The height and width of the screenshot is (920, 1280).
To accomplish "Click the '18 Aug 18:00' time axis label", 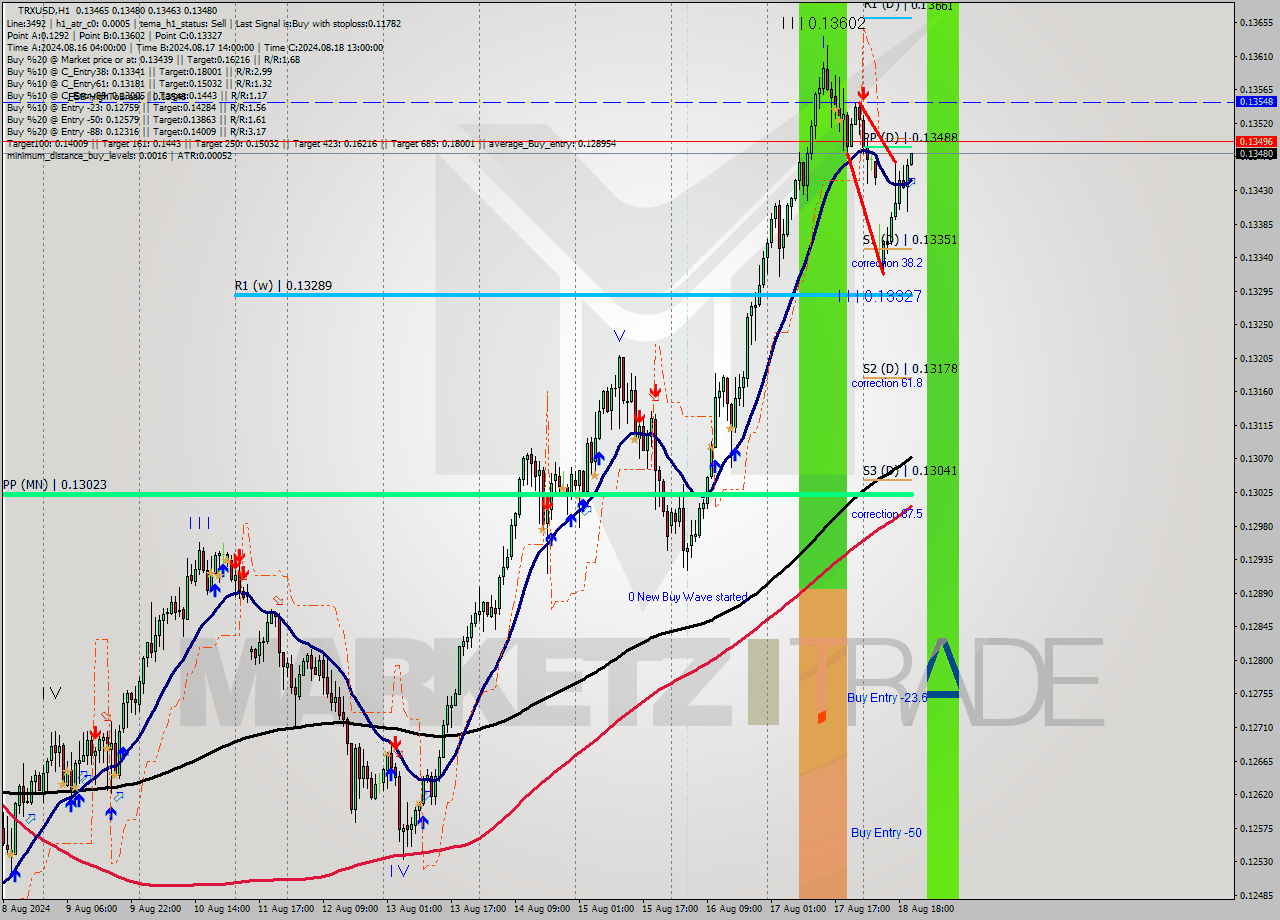I will pos(926,909).
